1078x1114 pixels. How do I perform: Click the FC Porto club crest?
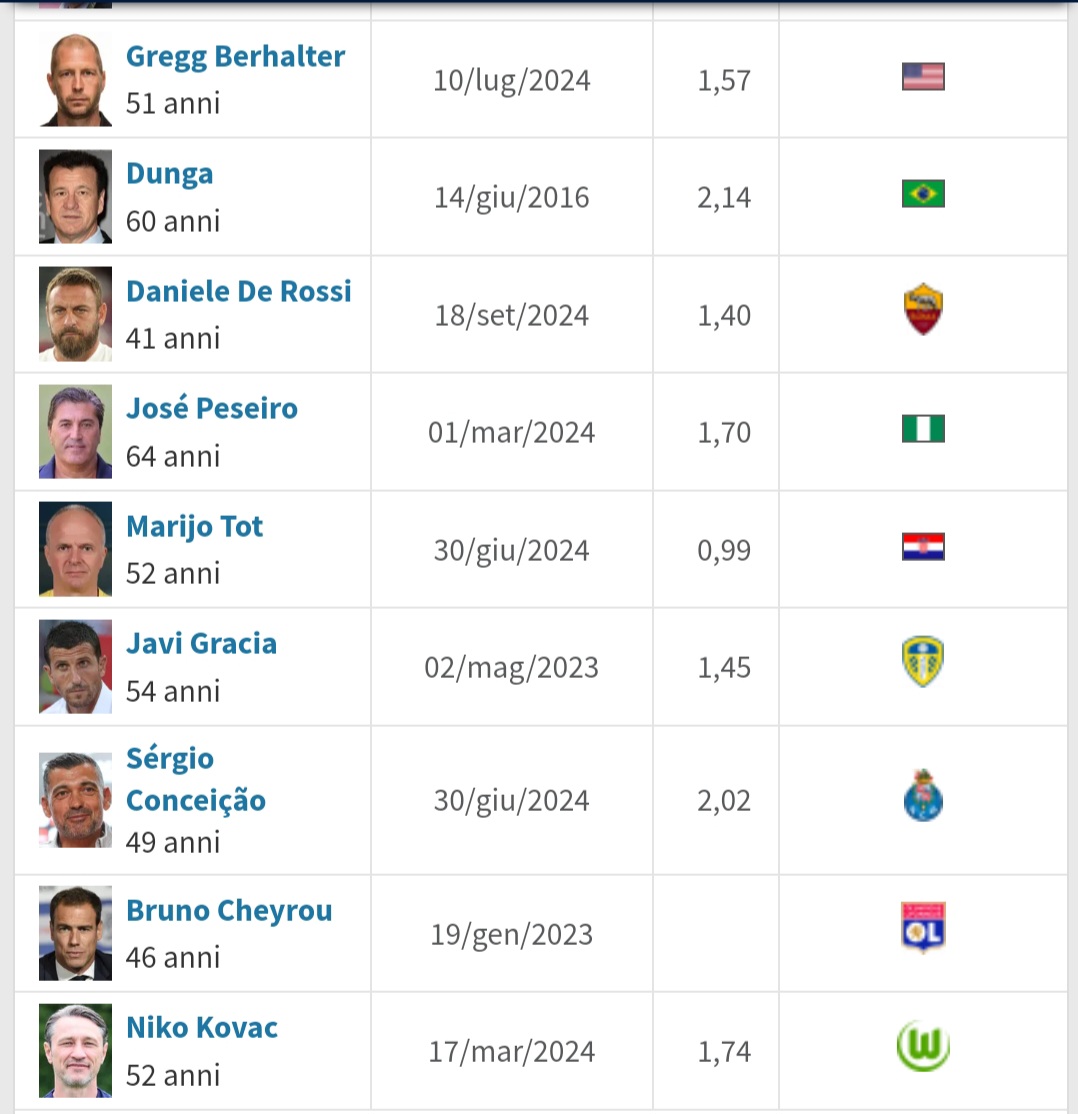point(922,797)
